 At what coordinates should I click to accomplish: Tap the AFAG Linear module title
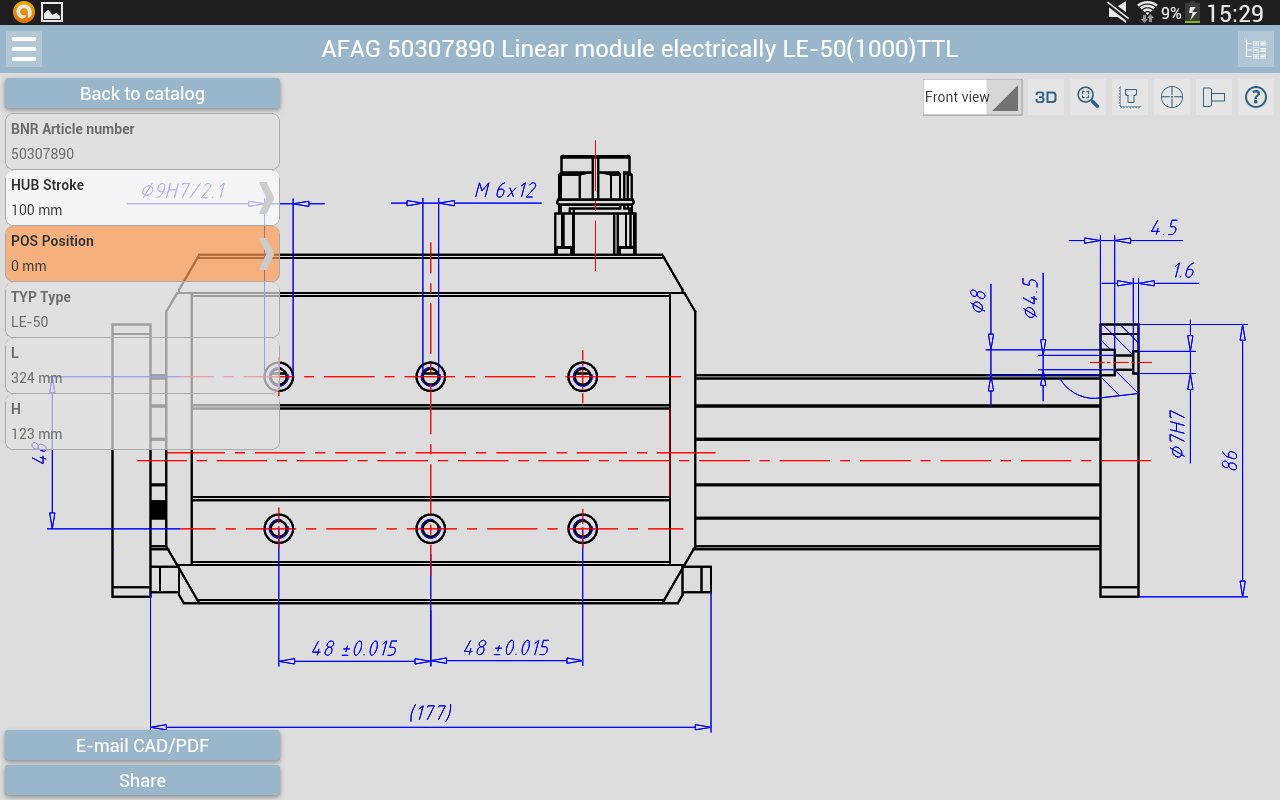click(x=640, y=48)
